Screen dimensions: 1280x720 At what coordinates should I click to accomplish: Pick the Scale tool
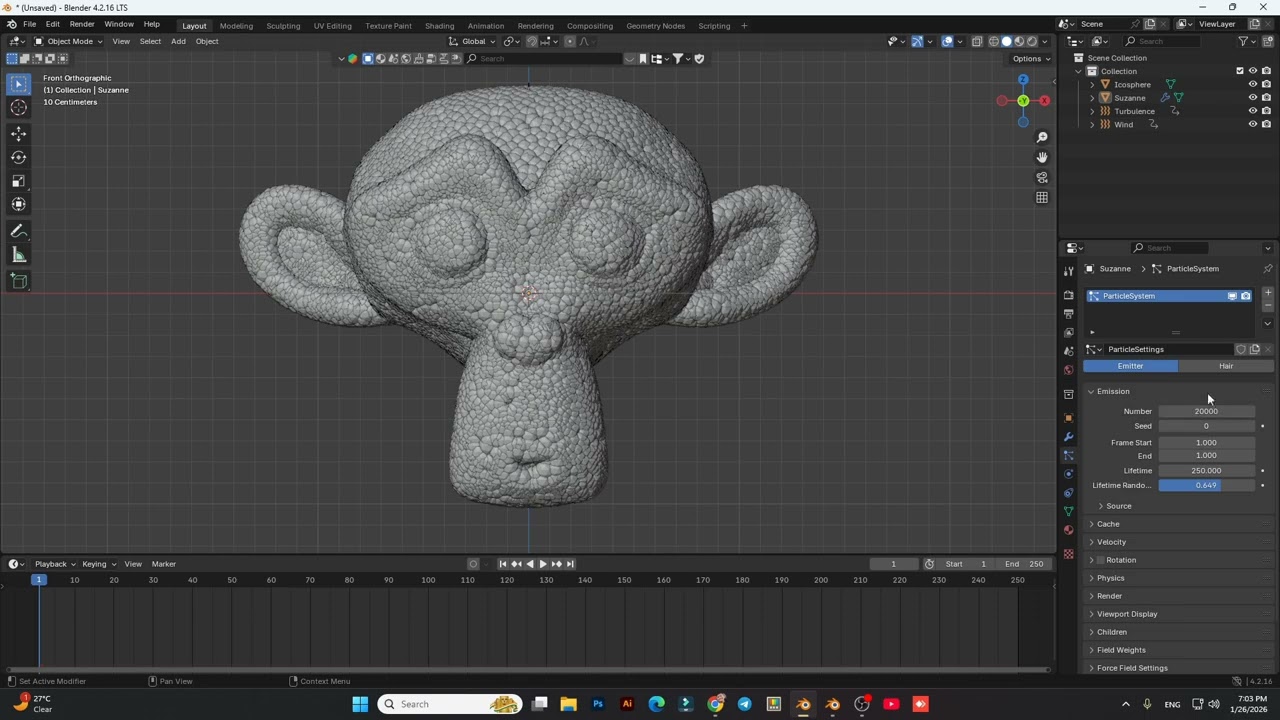point(18,181)
